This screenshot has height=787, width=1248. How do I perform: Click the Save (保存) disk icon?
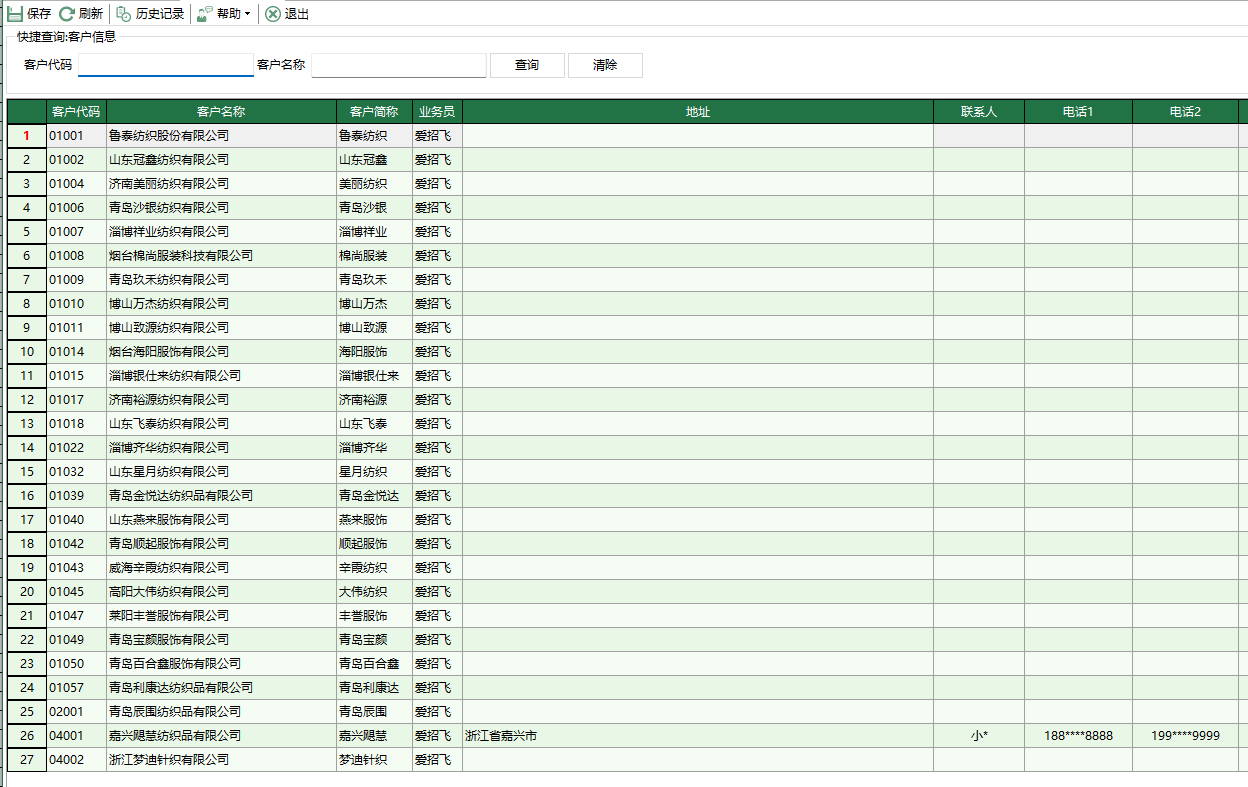(15, 14)
